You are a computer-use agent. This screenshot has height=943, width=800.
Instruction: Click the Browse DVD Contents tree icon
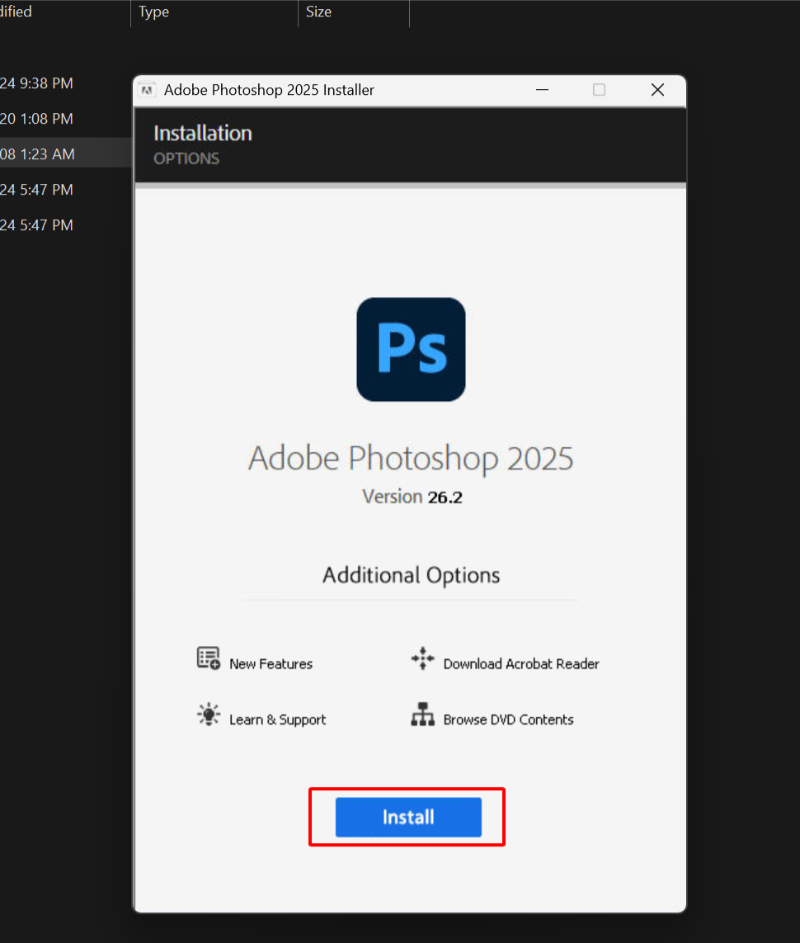[422, 716]
